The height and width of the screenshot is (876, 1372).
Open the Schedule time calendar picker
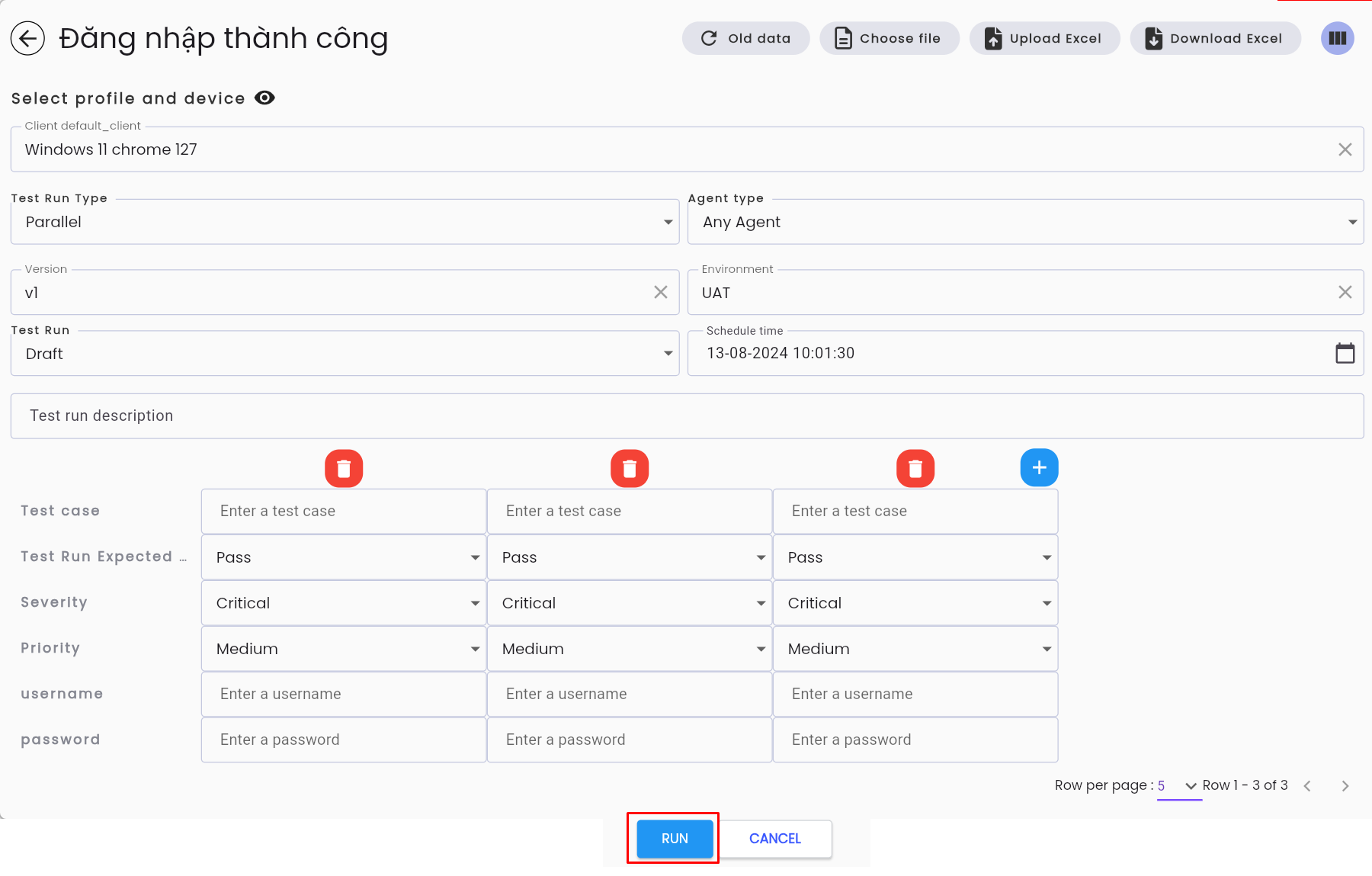point(1345,353)
